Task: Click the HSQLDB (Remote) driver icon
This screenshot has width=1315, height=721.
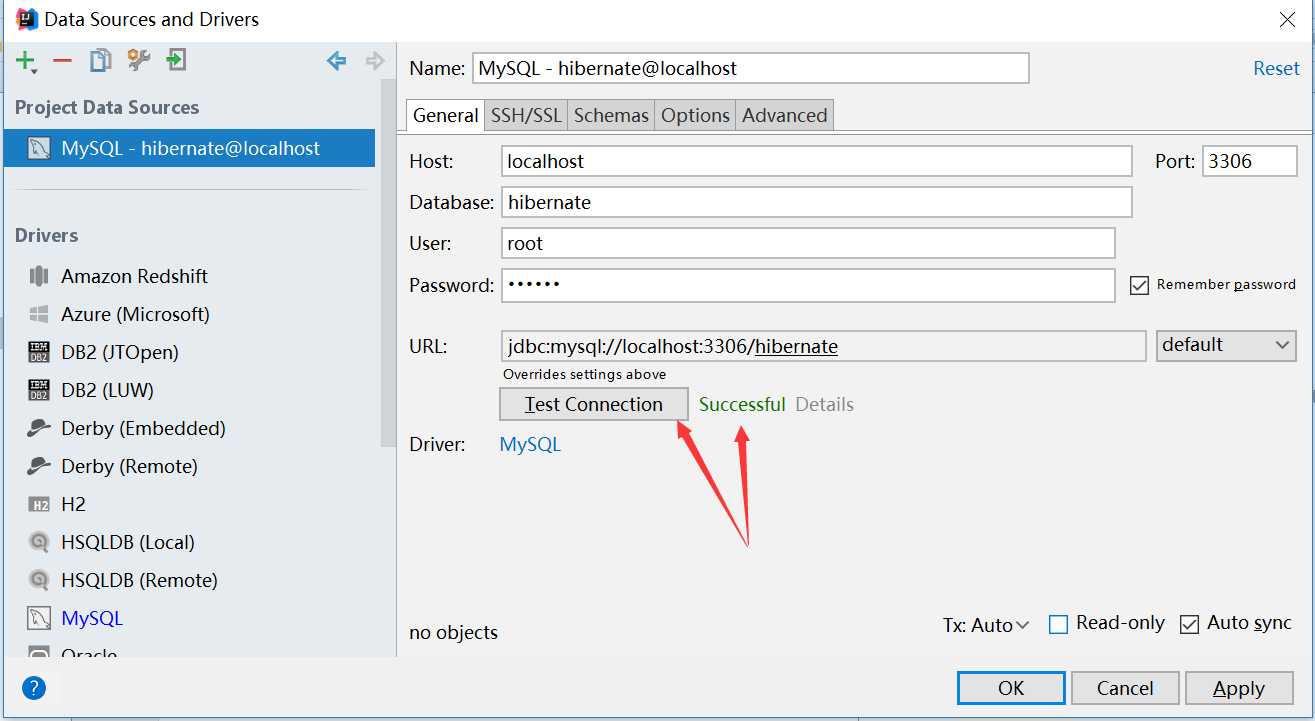Action: pyautogui.click(x=39, y=580)
